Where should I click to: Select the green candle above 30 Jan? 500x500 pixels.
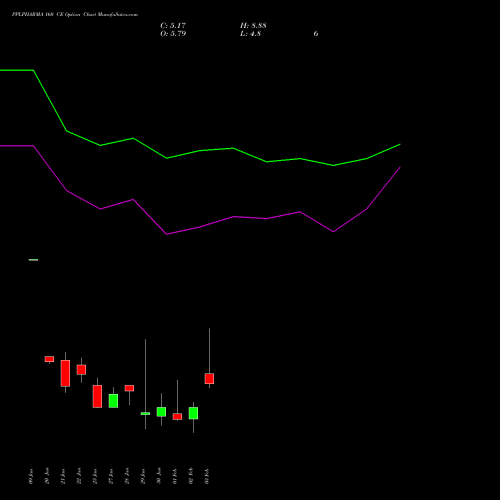pos(161,412)
